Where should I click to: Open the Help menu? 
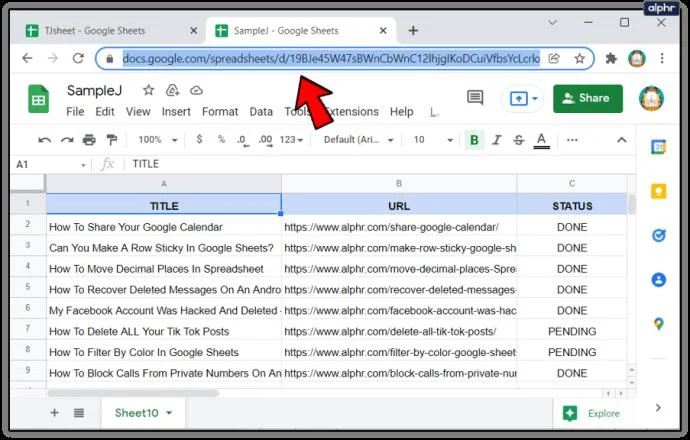pyautogui.click(x=401, y=112)
